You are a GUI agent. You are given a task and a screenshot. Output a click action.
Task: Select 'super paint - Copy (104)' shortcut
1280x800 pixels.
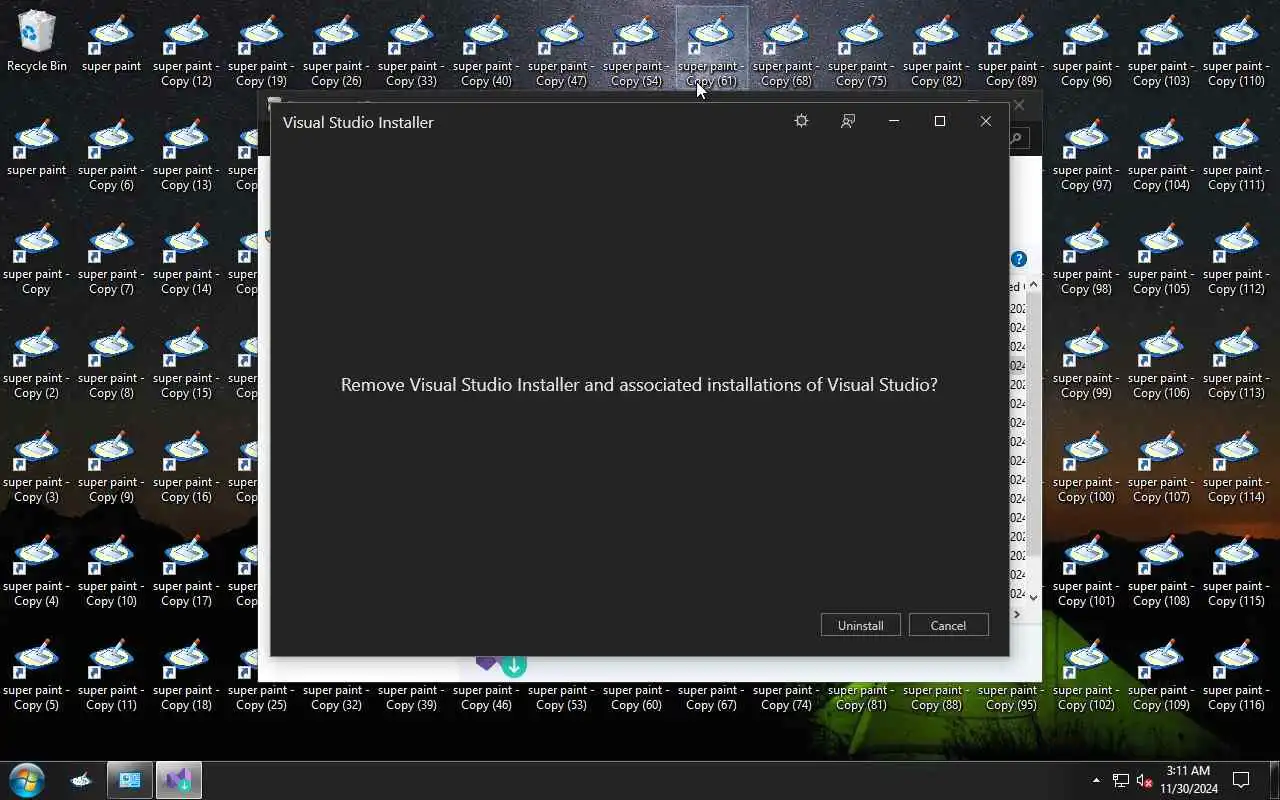pyautogui.click(x=1161, y=154)
